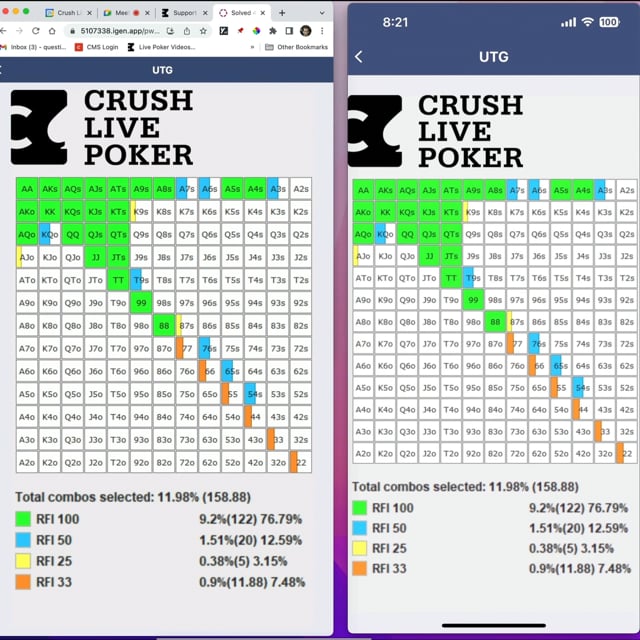The image size is (640, 640).
Task: Click the Crush Live Poker logo in browser
Action: tap(102, 127)
